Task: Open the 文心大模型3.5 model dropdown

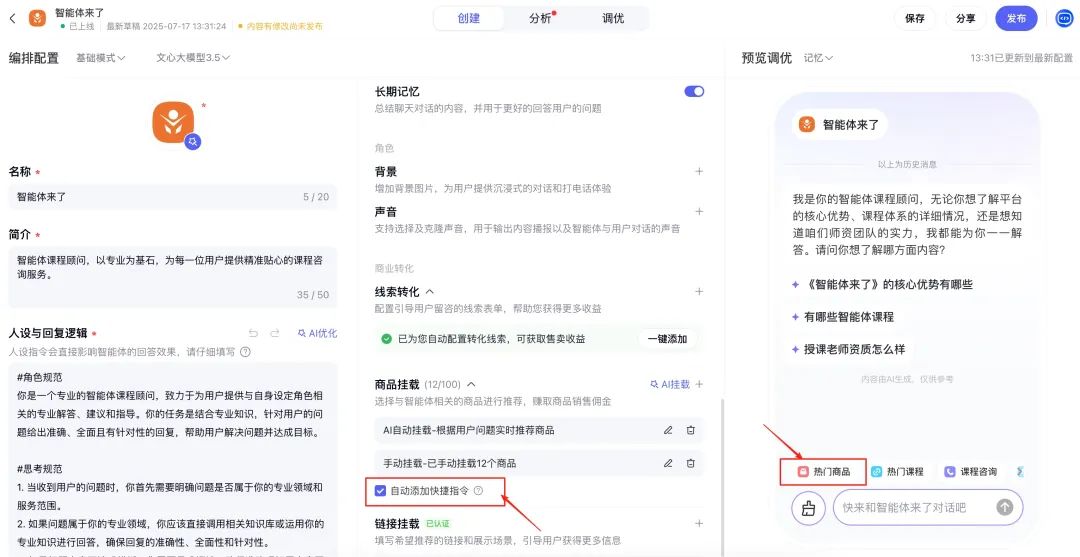Action: (x=193, y=58)
